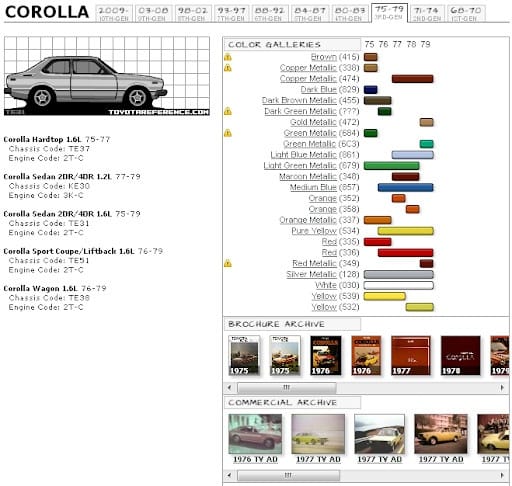512x486 pixels.
Task: Open Orange (352) gallery link
Action: click(x=322, y=198)
